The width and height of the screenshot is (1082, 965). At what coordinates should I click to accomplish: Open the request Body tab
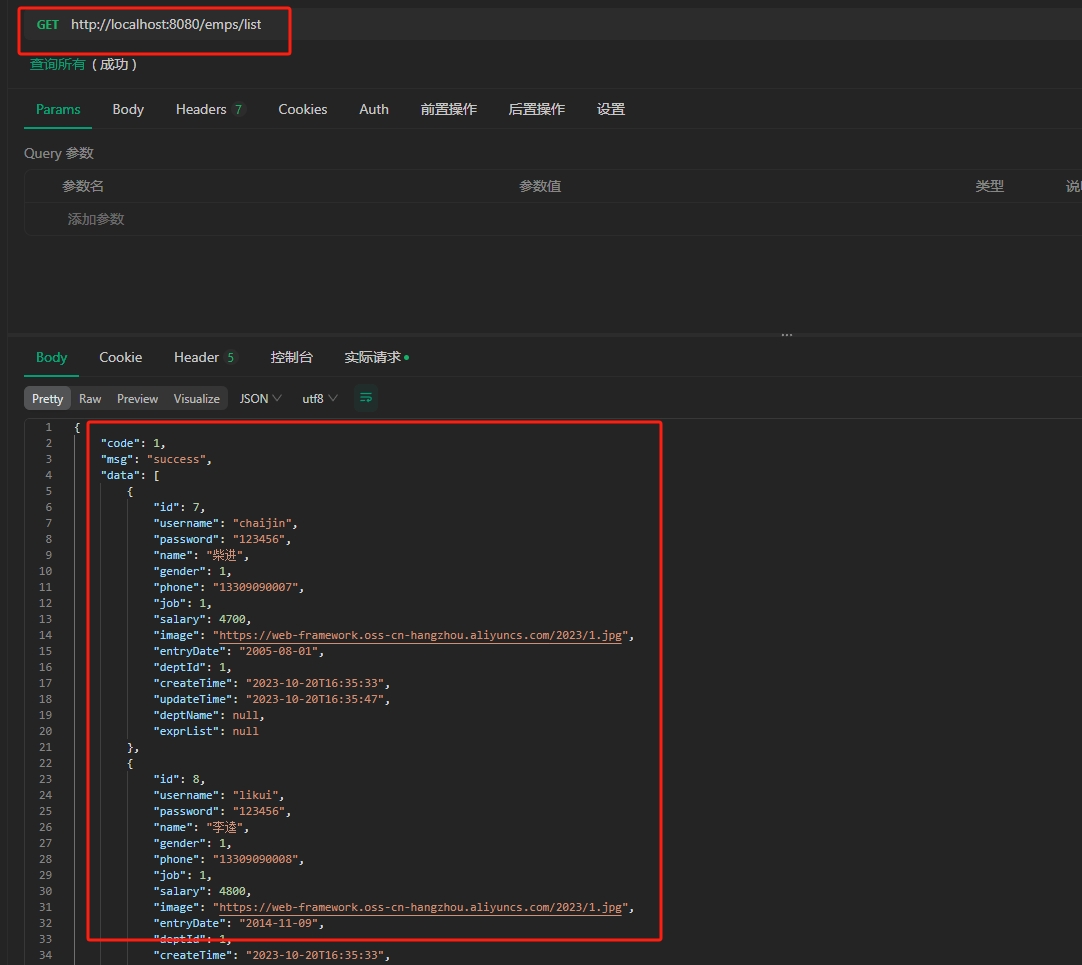pyautogui.click(x=128, y=110)
